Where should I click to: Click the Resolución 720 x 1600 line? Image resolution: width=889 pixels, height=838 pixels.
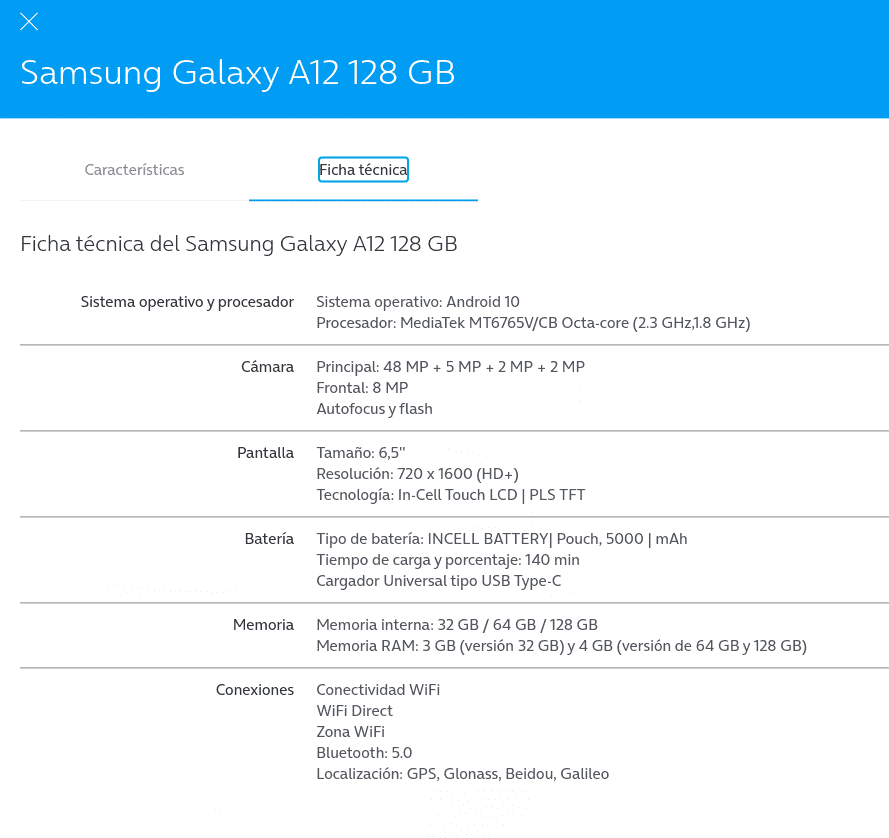(x=417, y=474)
